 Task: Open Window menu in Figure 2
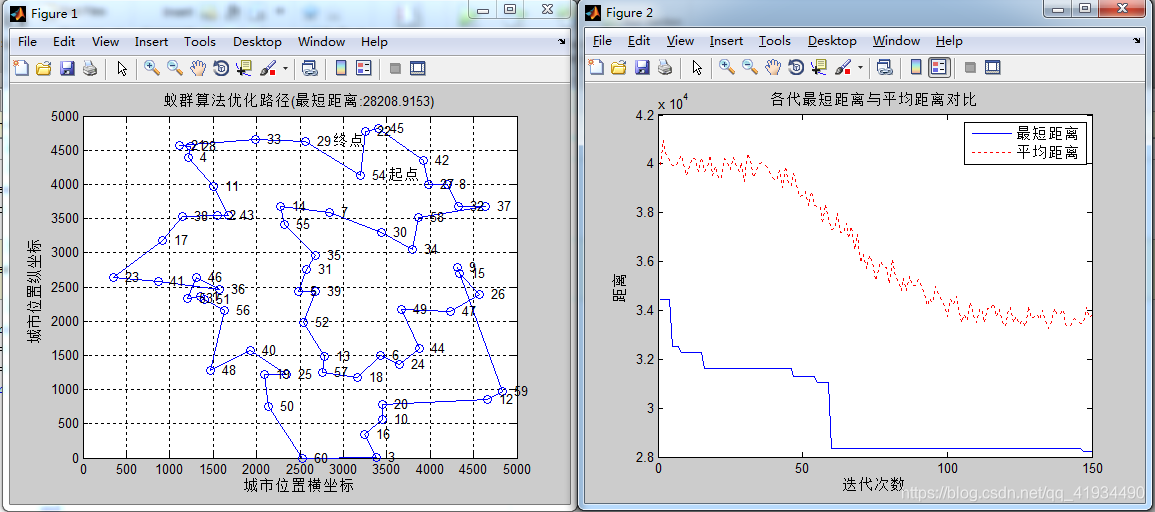pyautogui.click(x=896, y=41)
